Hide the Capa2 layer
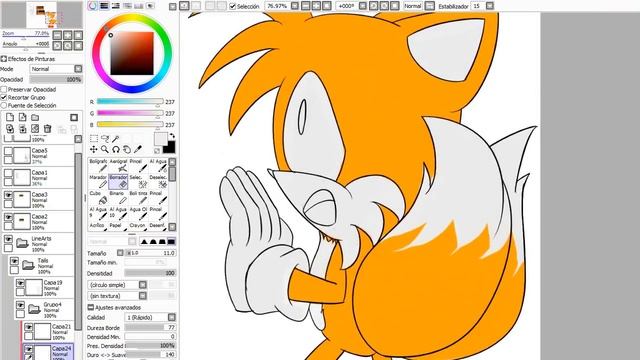The height and width of the screenshot is (360, 640). click(x=8, y=217)
